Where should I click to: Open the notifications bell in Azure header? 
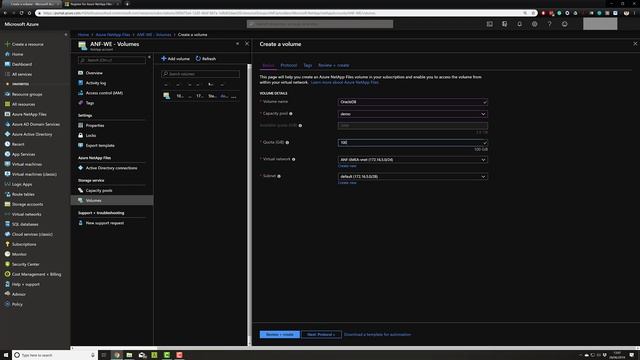[520, 24]
